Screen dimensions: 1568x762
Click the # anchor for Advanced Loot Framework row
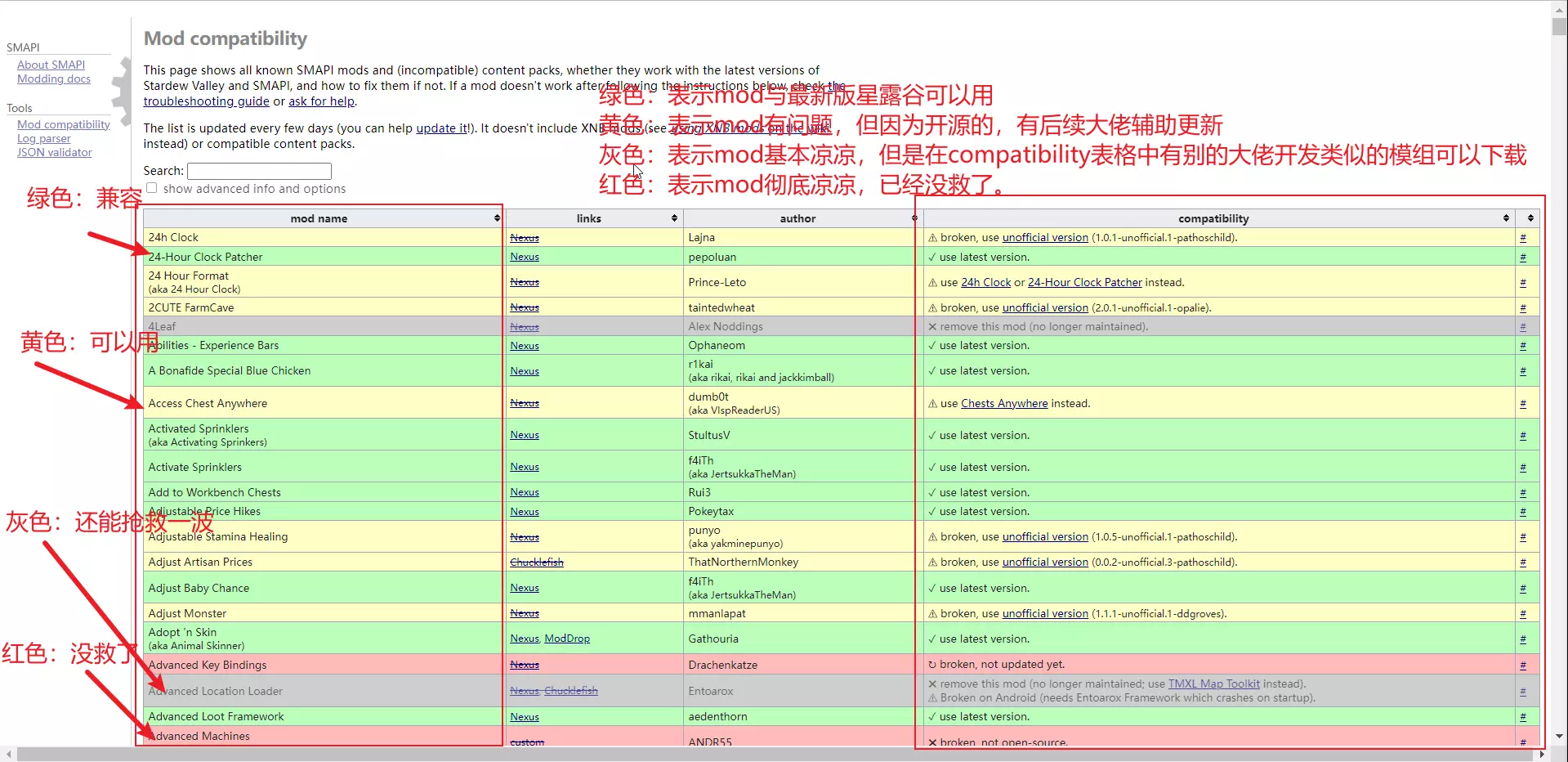pyautogui.click(x=1523, y=717)
